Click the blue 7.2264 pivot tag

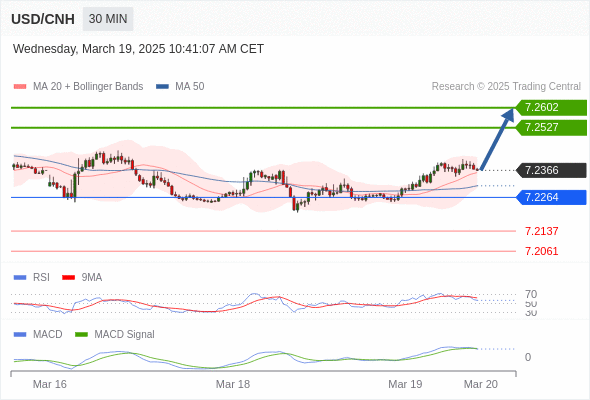pos(551,197)
